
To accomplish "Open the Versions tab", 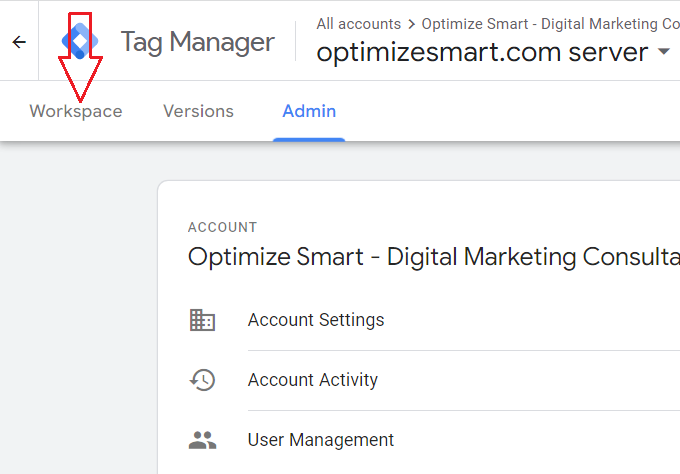I will click(198, 112).
